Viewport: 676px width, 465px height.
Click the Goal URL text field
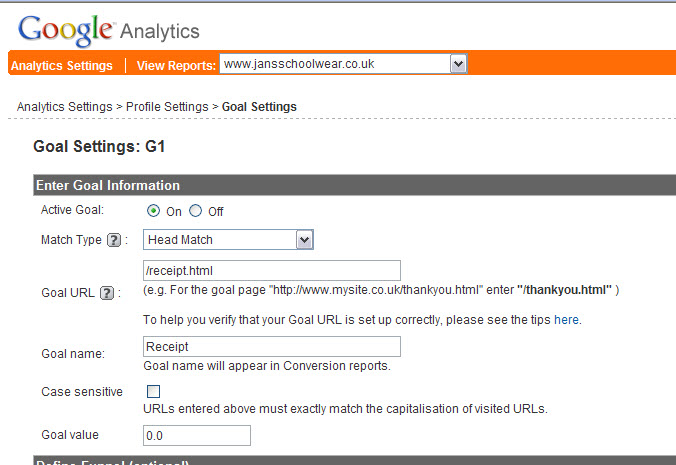[x=272, y=270]
